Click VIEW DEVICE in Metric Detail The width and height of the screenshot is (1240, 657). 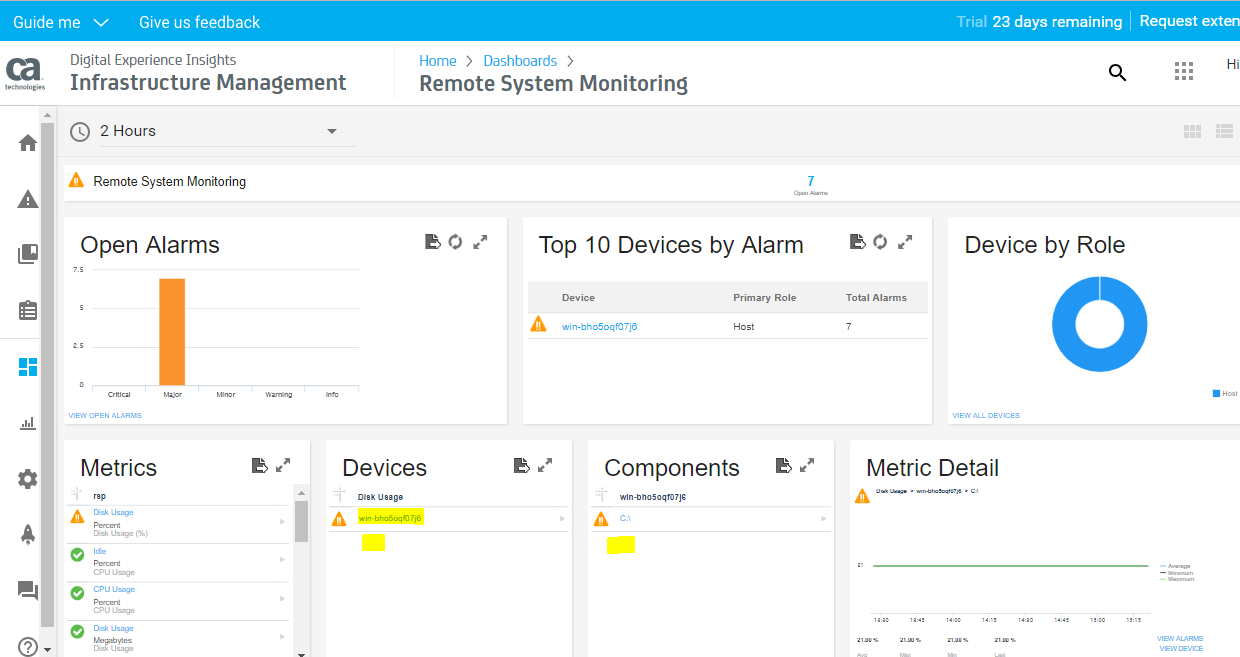pos(1181,648)
